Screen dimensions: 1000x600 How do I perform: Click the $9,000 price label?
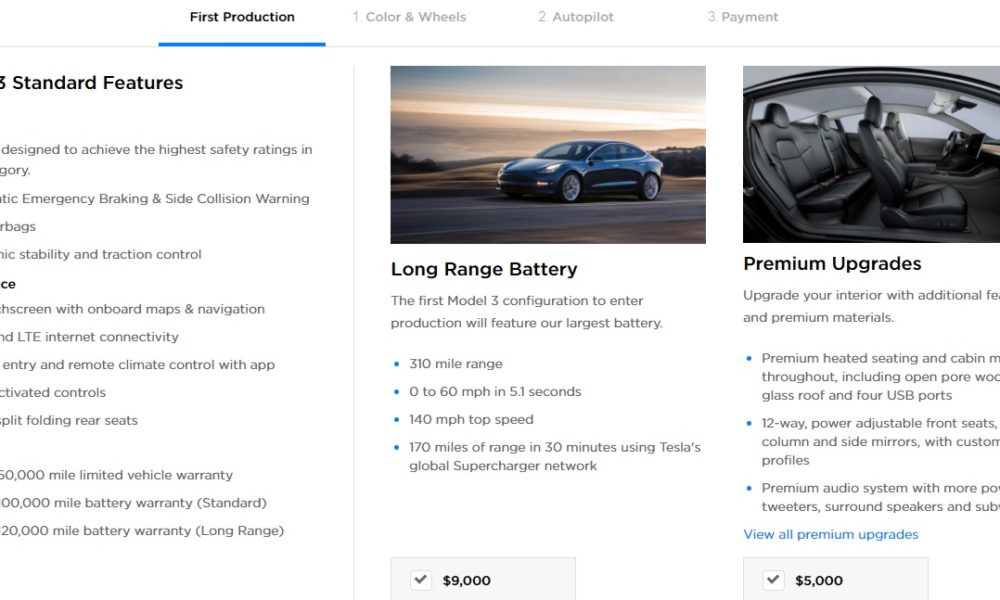point(467,580)
